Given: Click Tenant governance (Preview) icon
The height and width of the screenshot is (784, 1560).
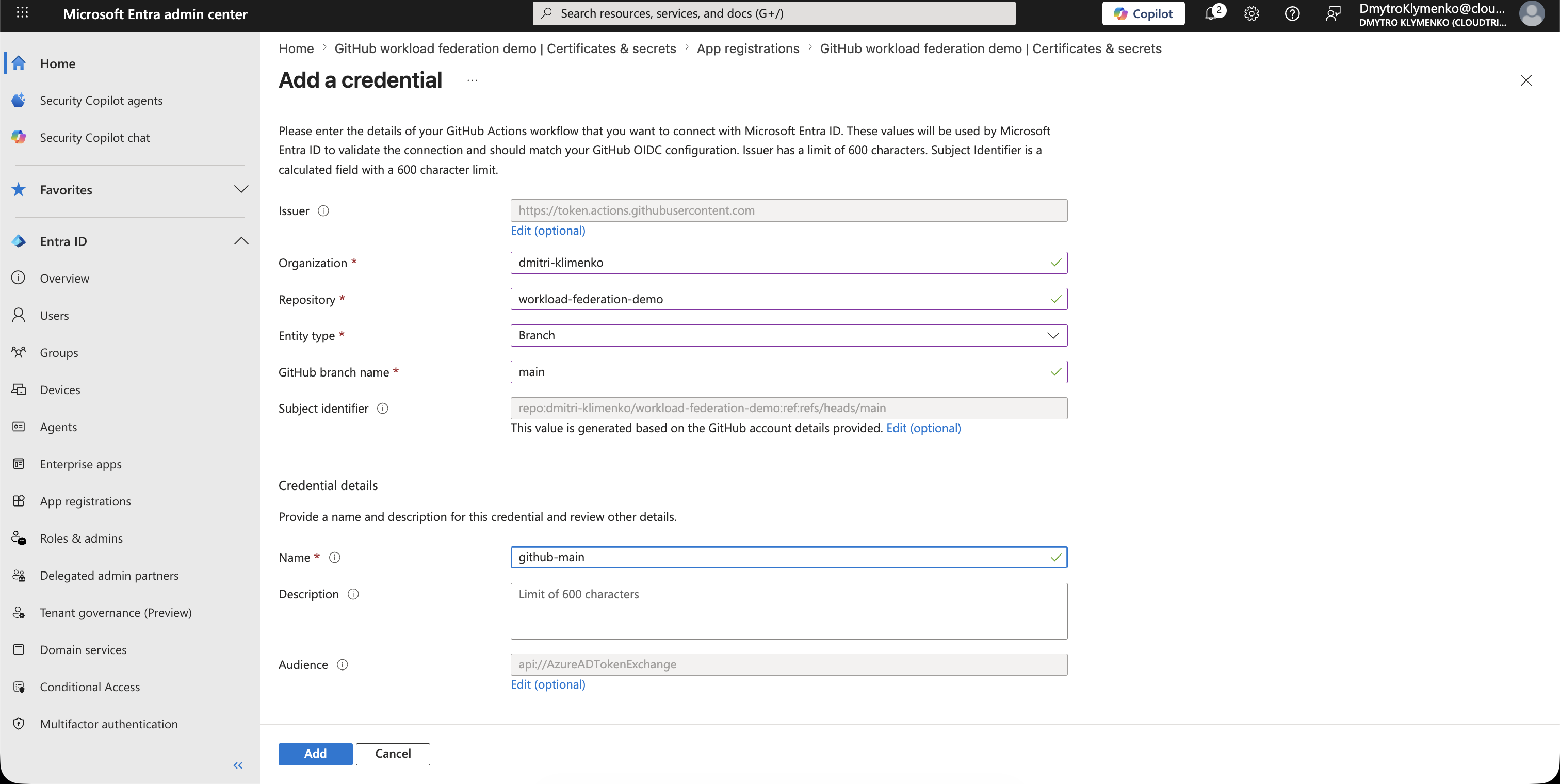Looking at the screenshot, I should [x=19, y=612].
